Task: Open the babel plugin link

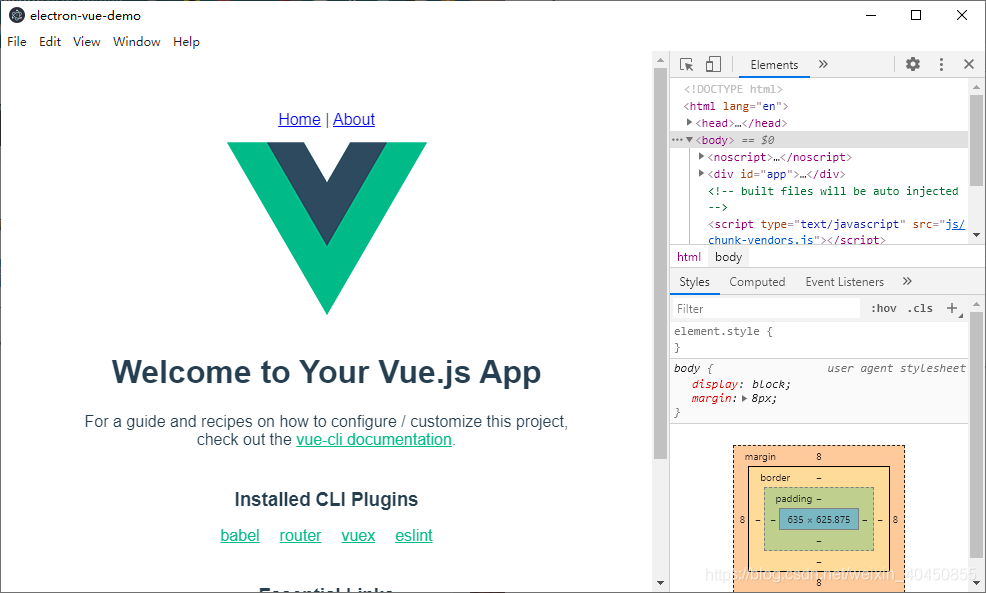Action: point(240,535)
